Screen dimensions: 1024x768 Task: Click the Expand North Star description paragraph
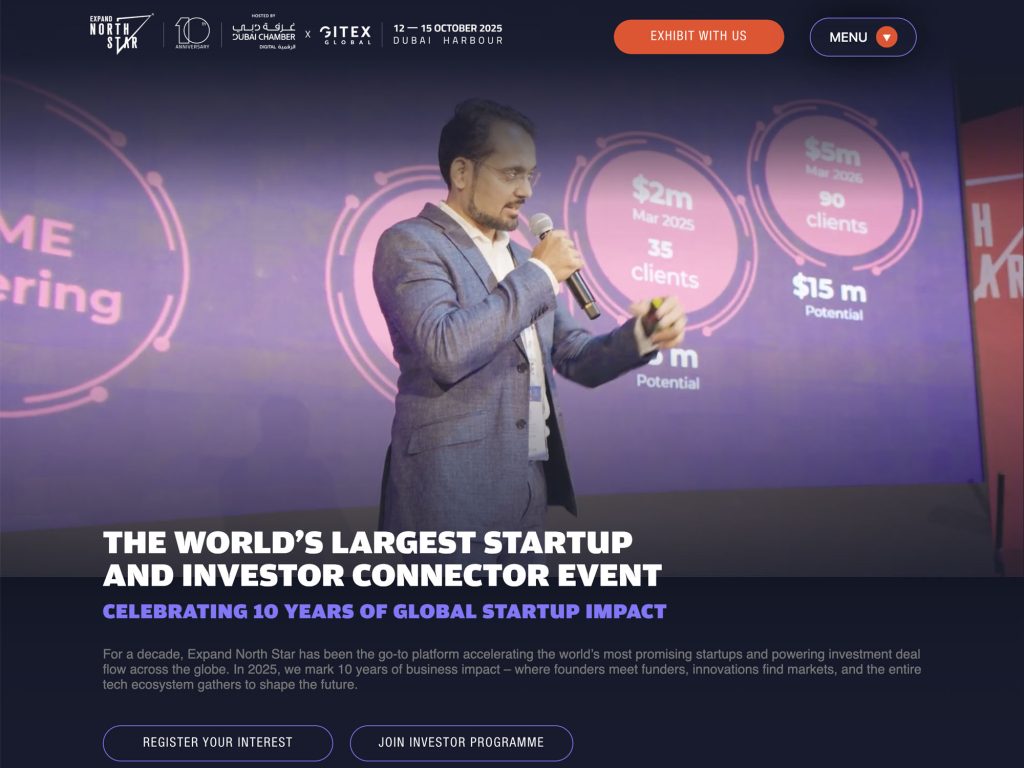(x=512, y=669)
